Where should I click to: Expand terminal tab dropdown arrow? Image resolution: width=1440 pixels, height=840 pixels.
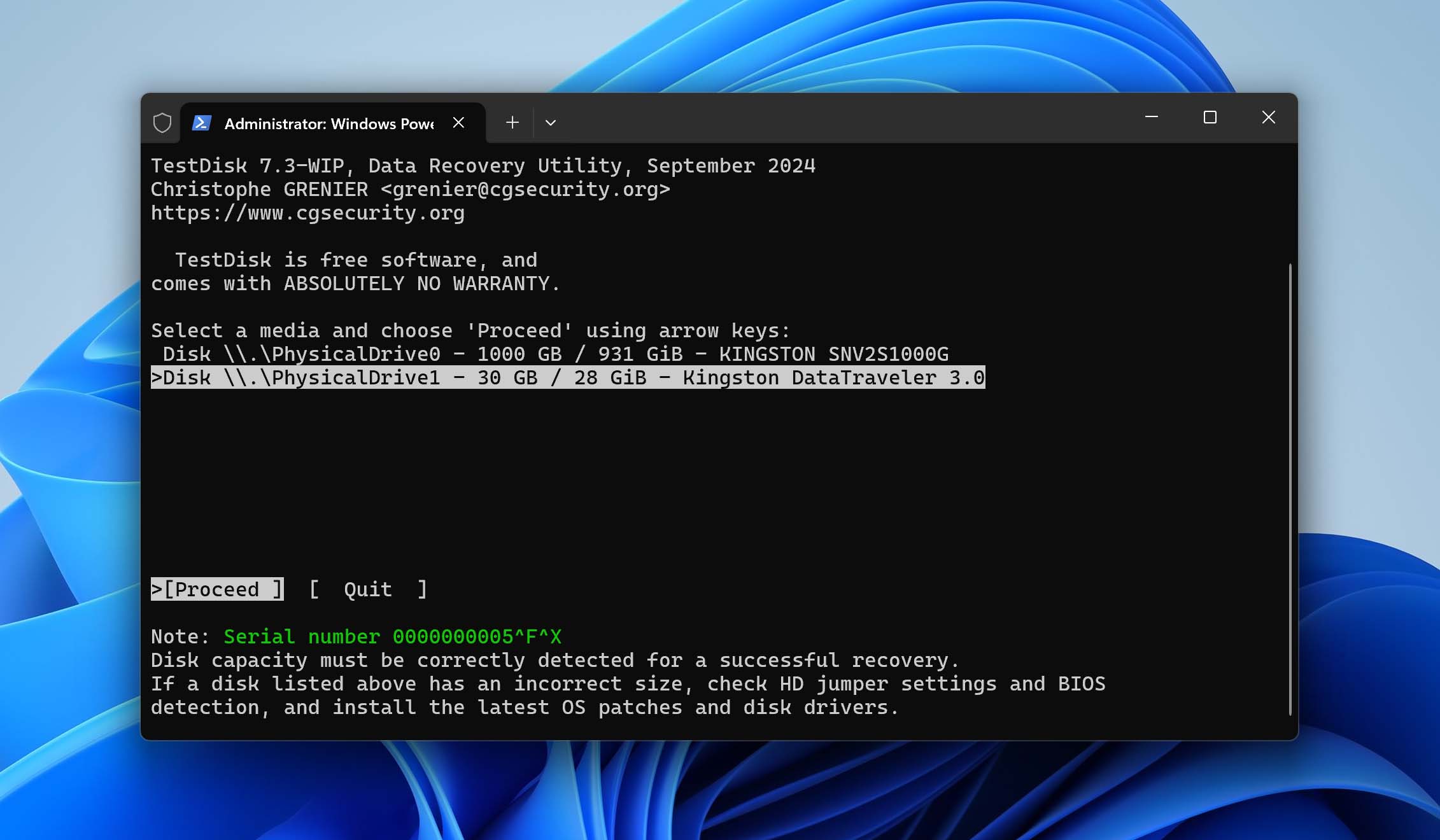click(x=550, y=121)
